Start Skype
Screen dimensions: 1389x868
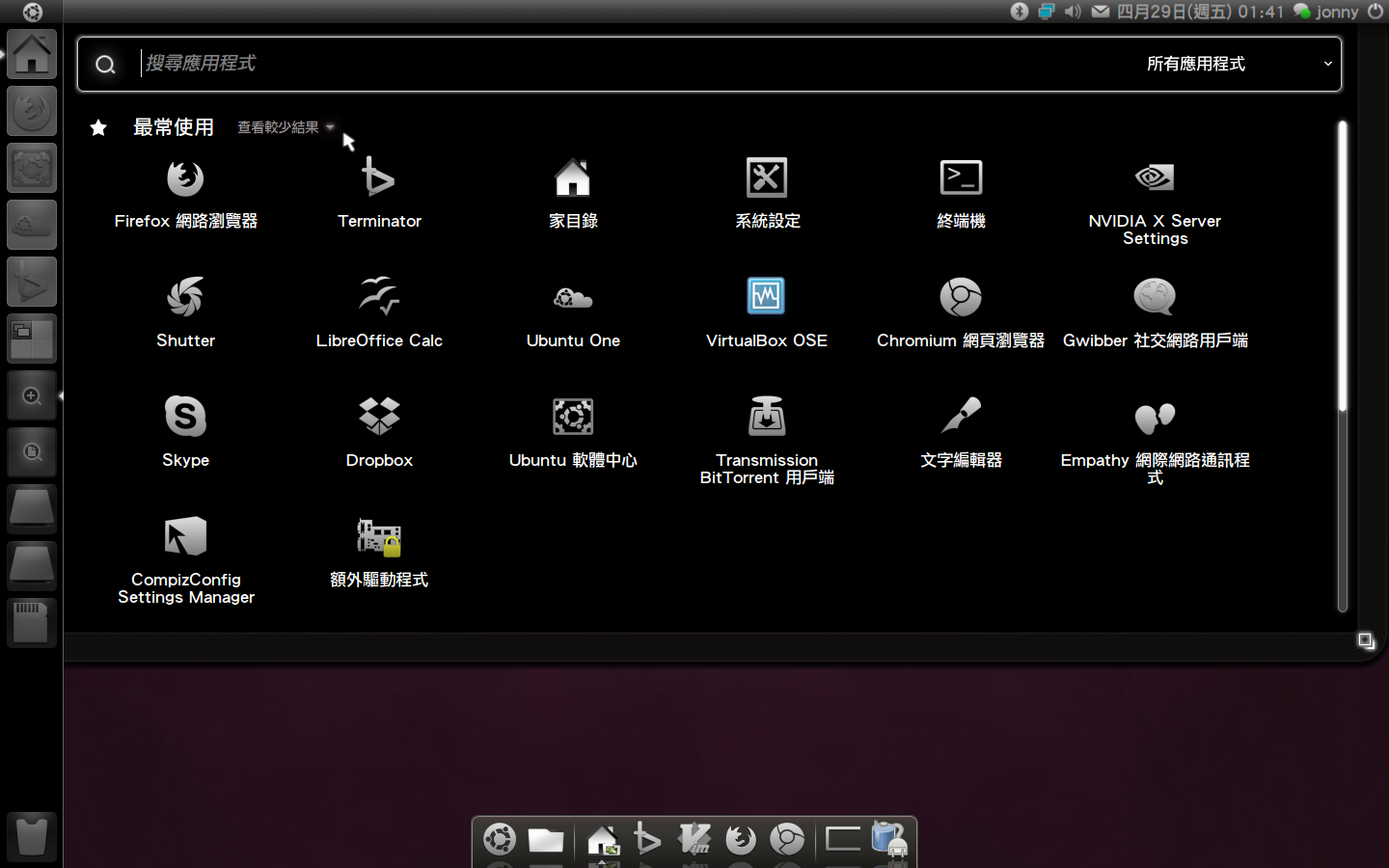[185, 434]
